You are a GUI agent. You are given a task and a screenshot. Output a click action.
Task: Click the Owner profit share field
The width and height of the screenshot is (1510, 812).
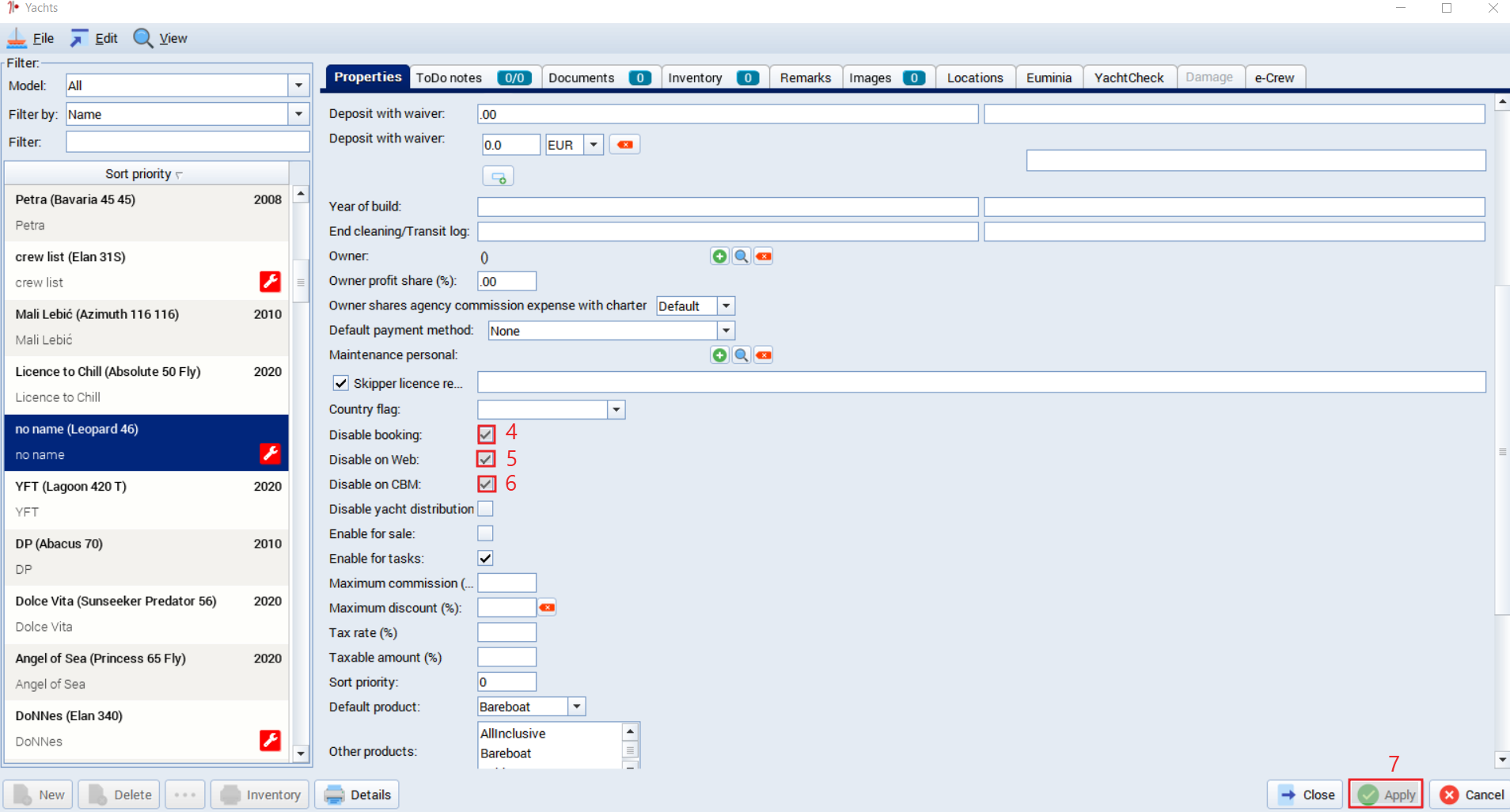[506, 281]
